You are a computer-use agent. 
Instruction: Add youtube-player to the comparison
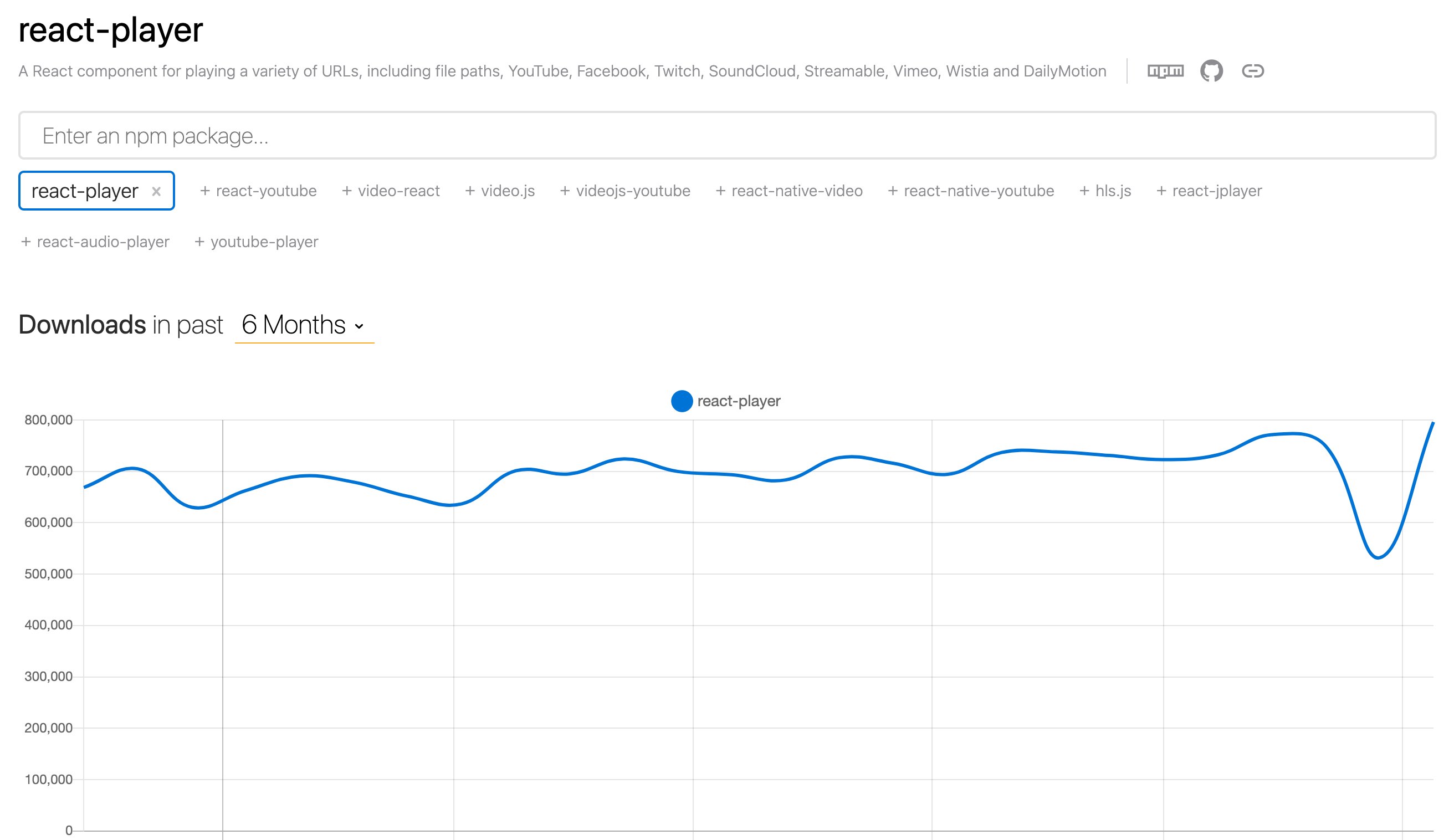(256, 242)
